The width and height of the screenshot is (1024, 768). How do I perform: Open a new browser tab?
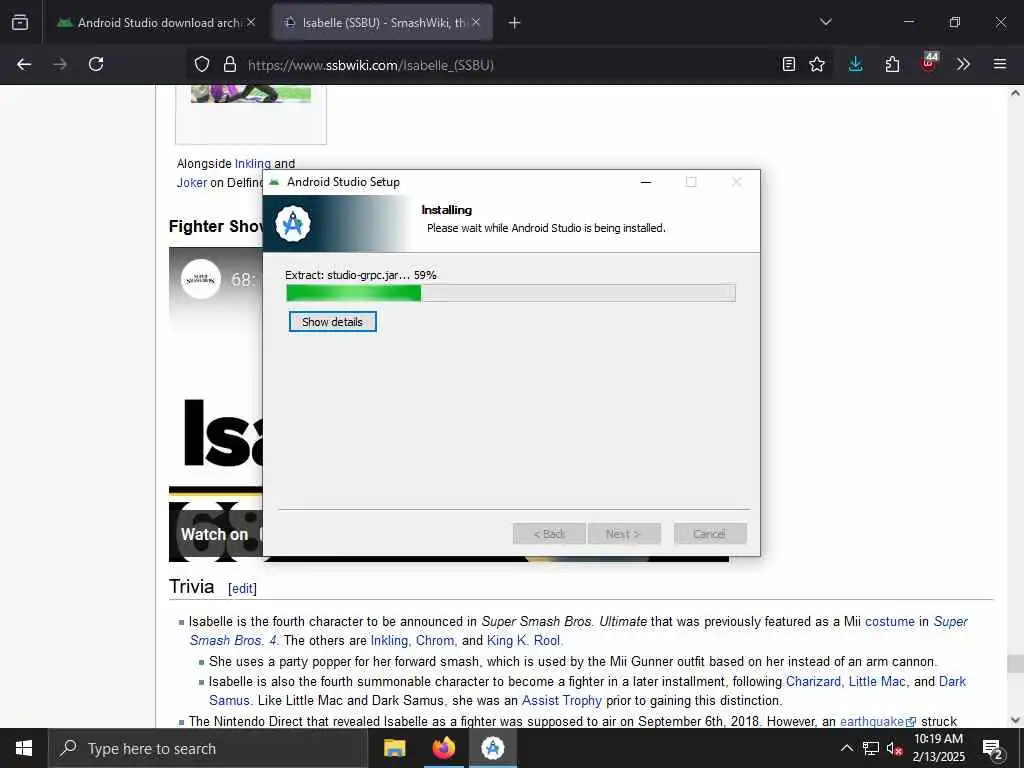point(514,23)
